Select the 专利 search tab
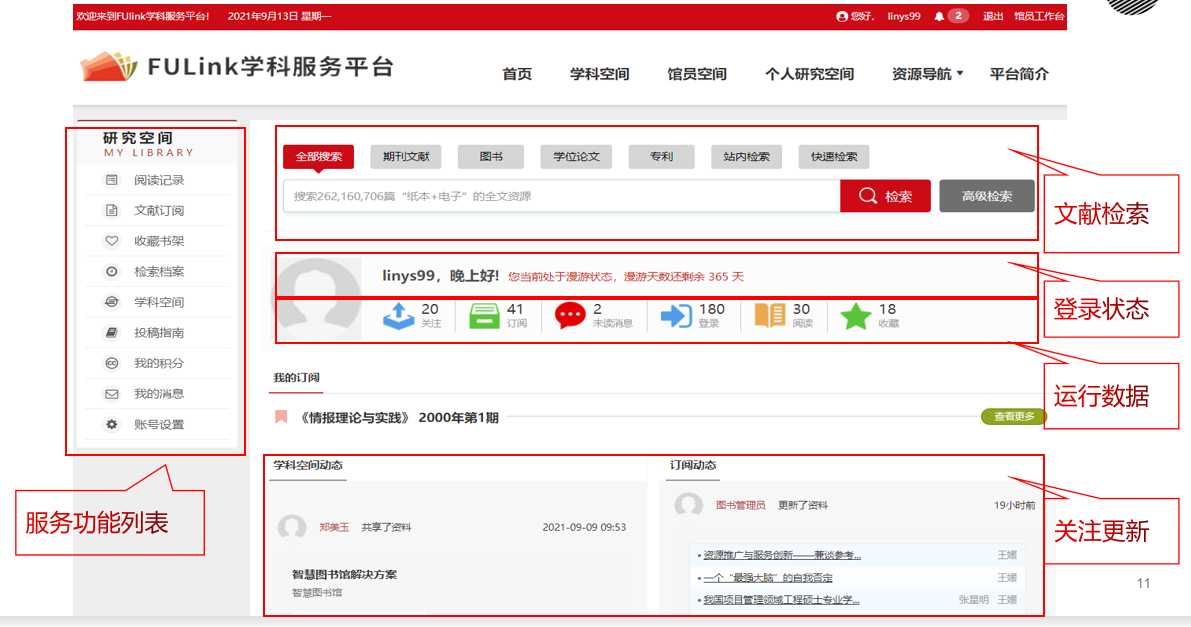1191x627 pixels. pos(661,157)
